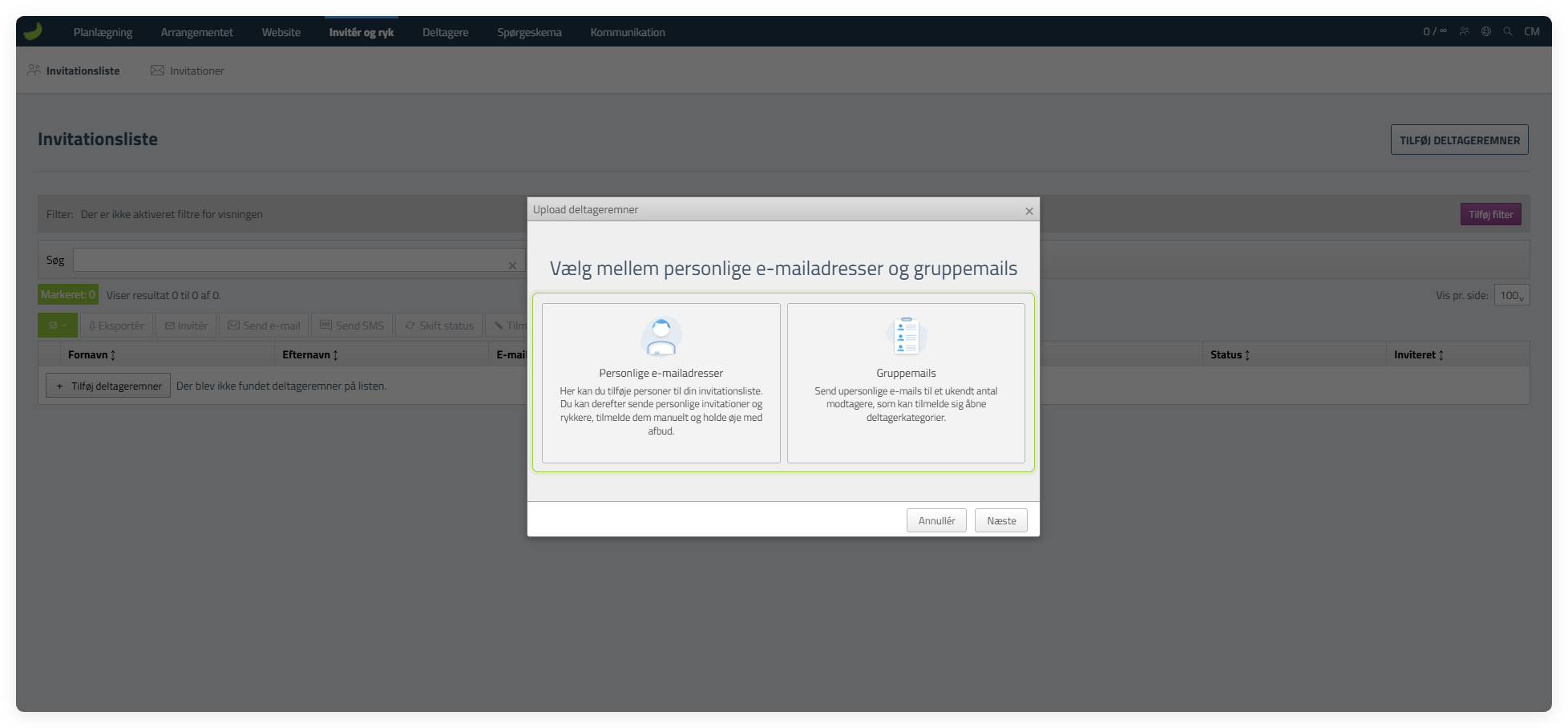
Task: Open the Spørgeskema menu
Action: tap(530, 32)
